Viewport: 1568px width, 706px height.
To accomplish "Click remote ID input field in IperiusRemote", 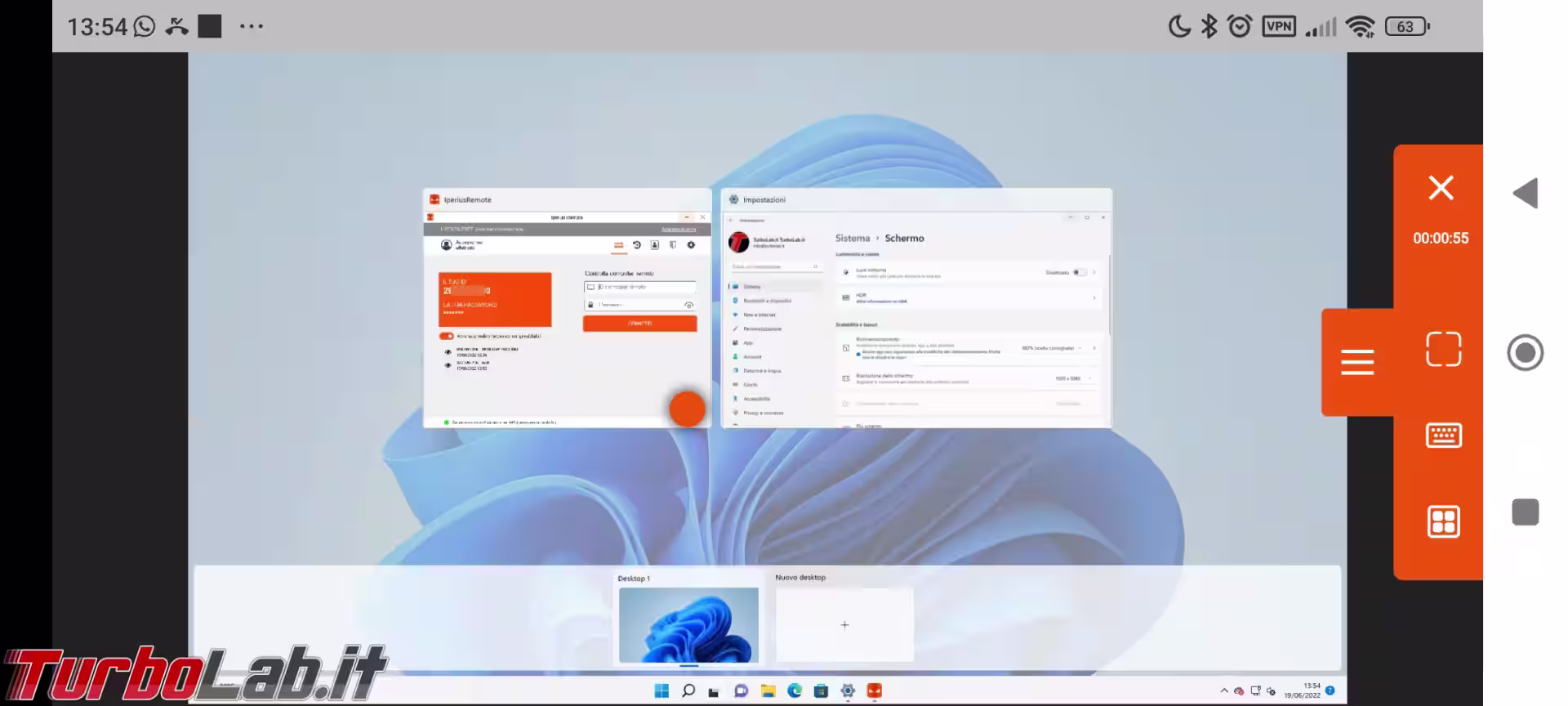I will 639,287.
